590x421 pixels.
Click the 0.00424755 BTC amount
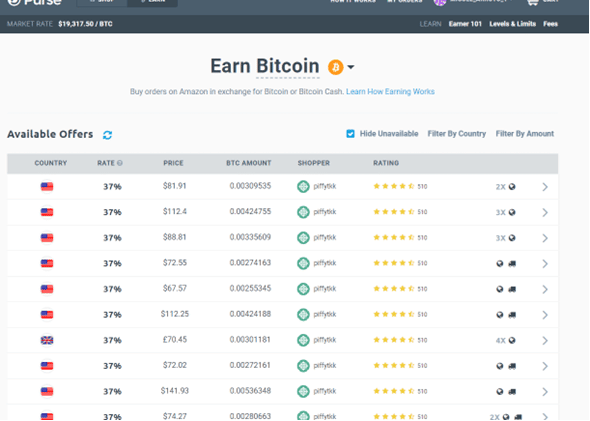coord(250,211)
